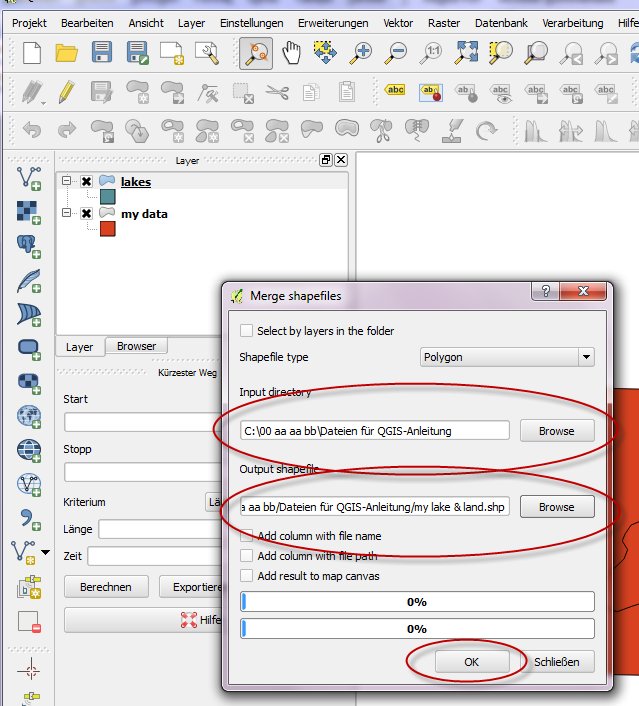The image size is (639, 706).
Task: Click the Add Raster Layer icon
Action: pyautogui.click(x=28, y=212)
